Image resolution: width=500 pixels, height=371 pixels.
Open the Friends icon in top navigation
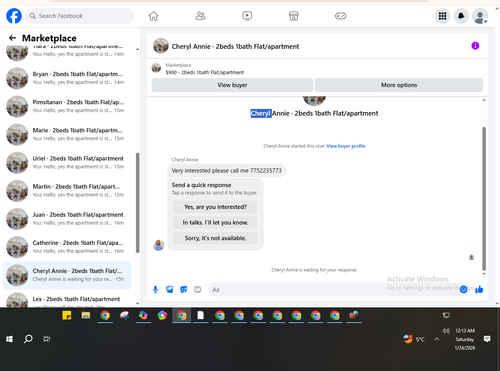coord(200,16)
